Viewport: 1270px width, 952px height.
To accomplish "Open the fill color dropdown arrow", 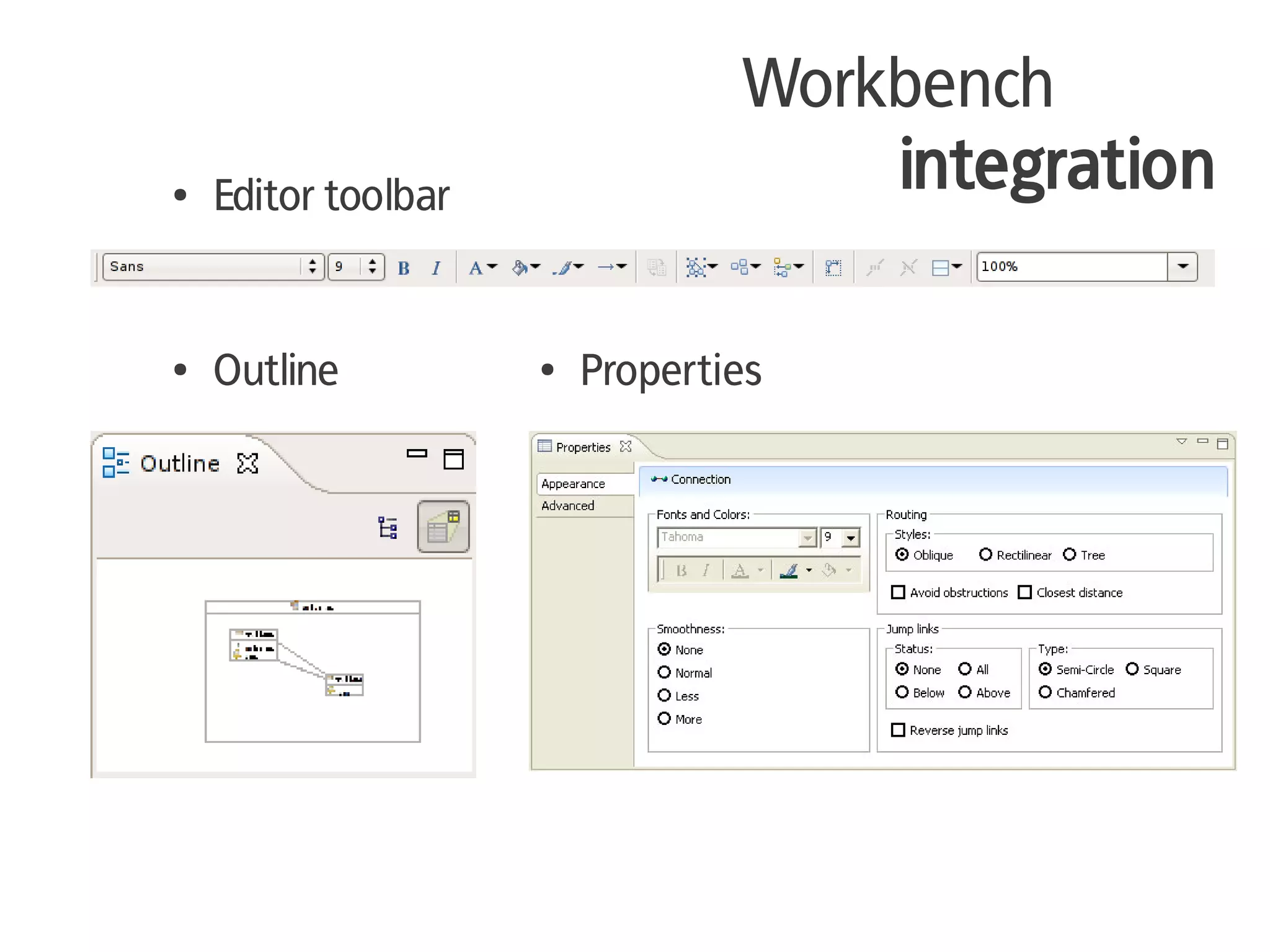I will point(536,267).
